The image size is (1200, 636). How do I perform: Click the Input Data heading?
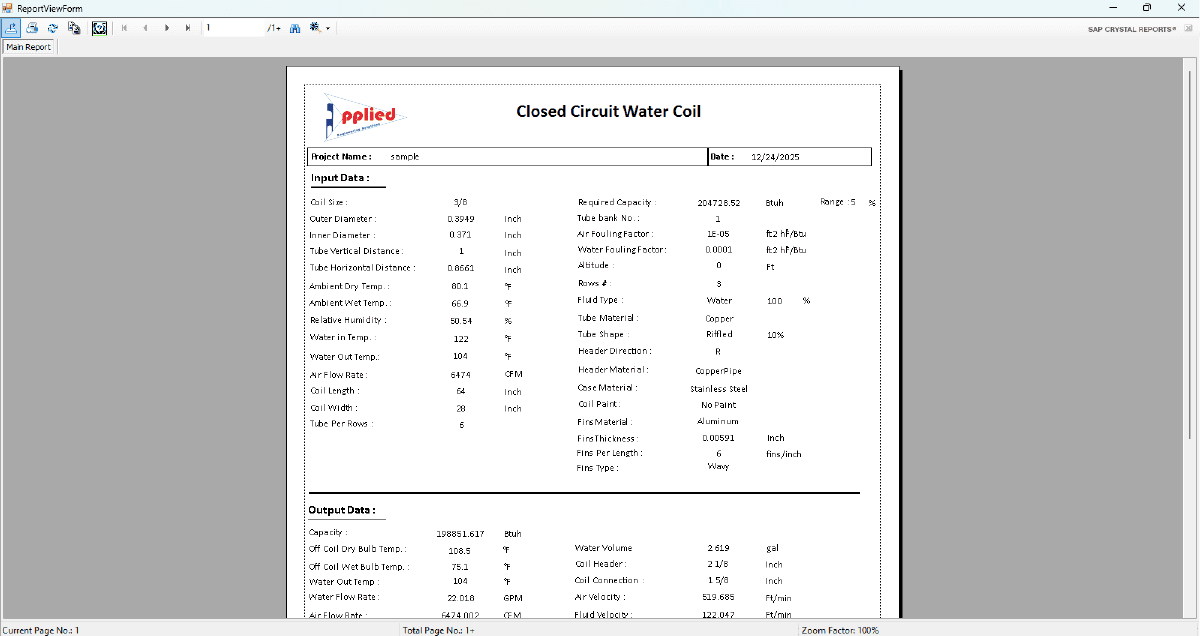340,178
